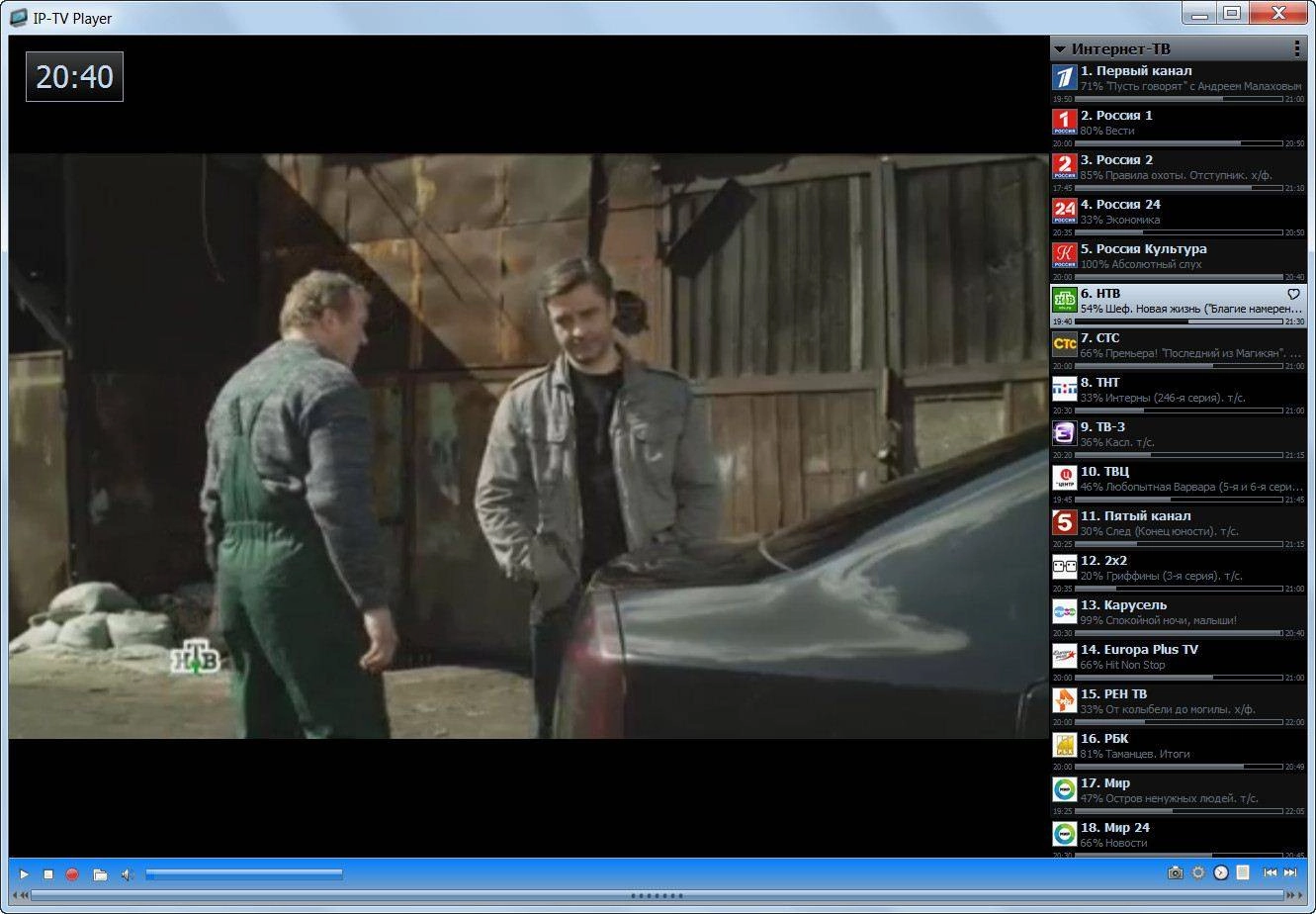Viewport: 1316px width, 914px height.
Task: Click the IP-TV Player title bar icon
Action: pyautogui.click(x=19, y=17)
